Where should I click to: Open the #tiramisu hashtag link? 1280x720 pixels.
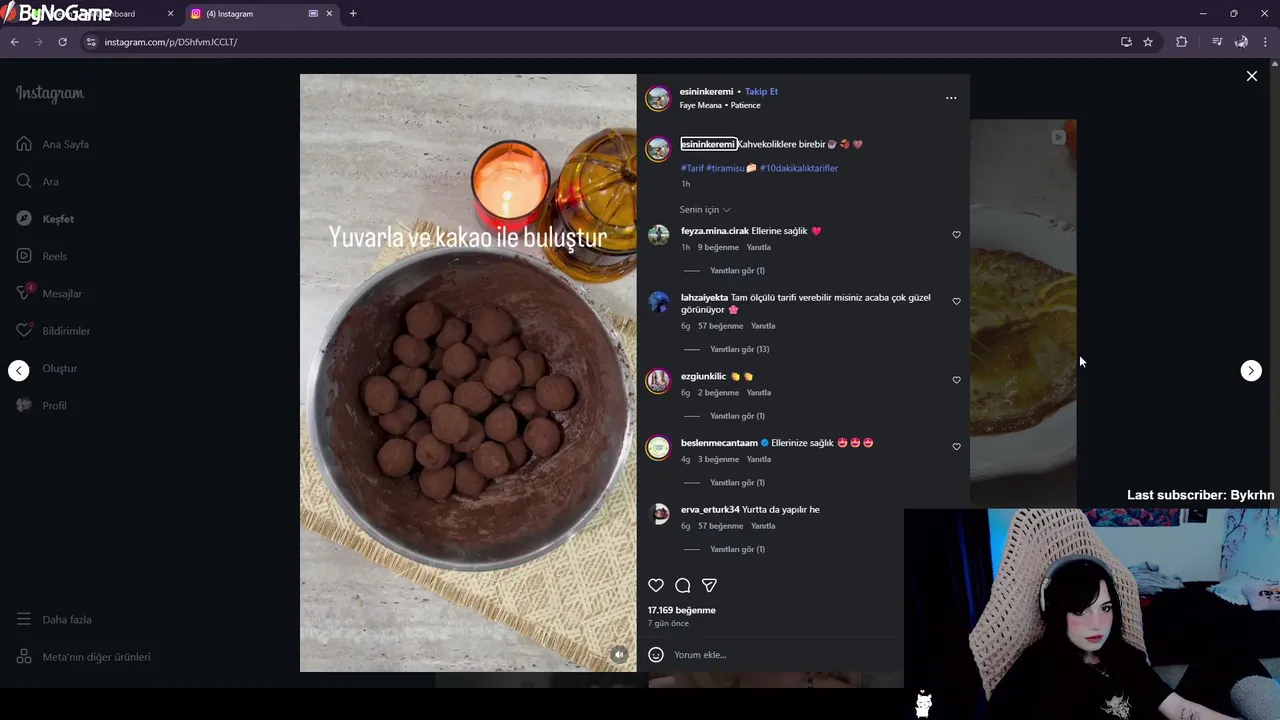(x=725, y=168)
